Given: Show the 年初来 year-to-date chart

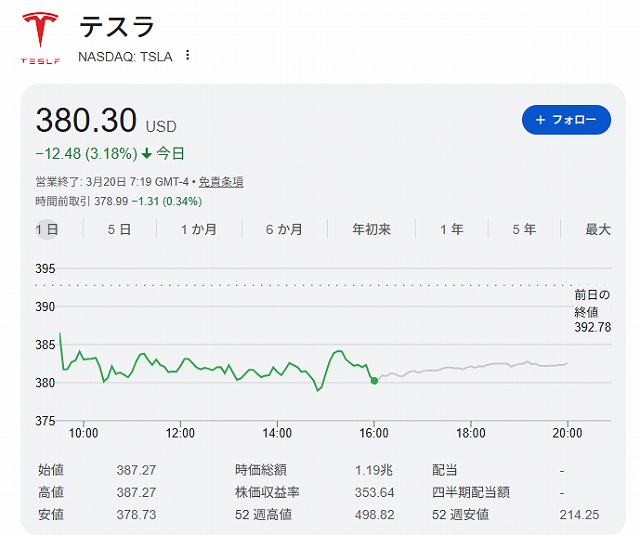Looking at the screenshot, I should [371, 229].
